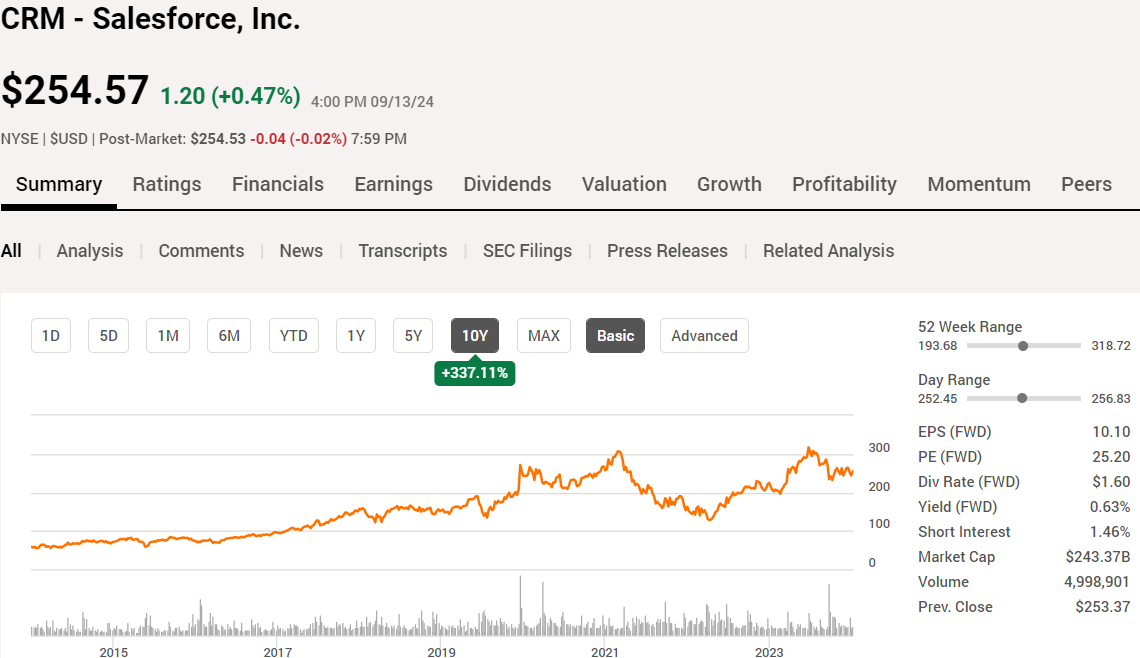Viewport: 1140px width, 658px height.
Task: Click the 2015 x-axis label
Action: pos(113,652)
